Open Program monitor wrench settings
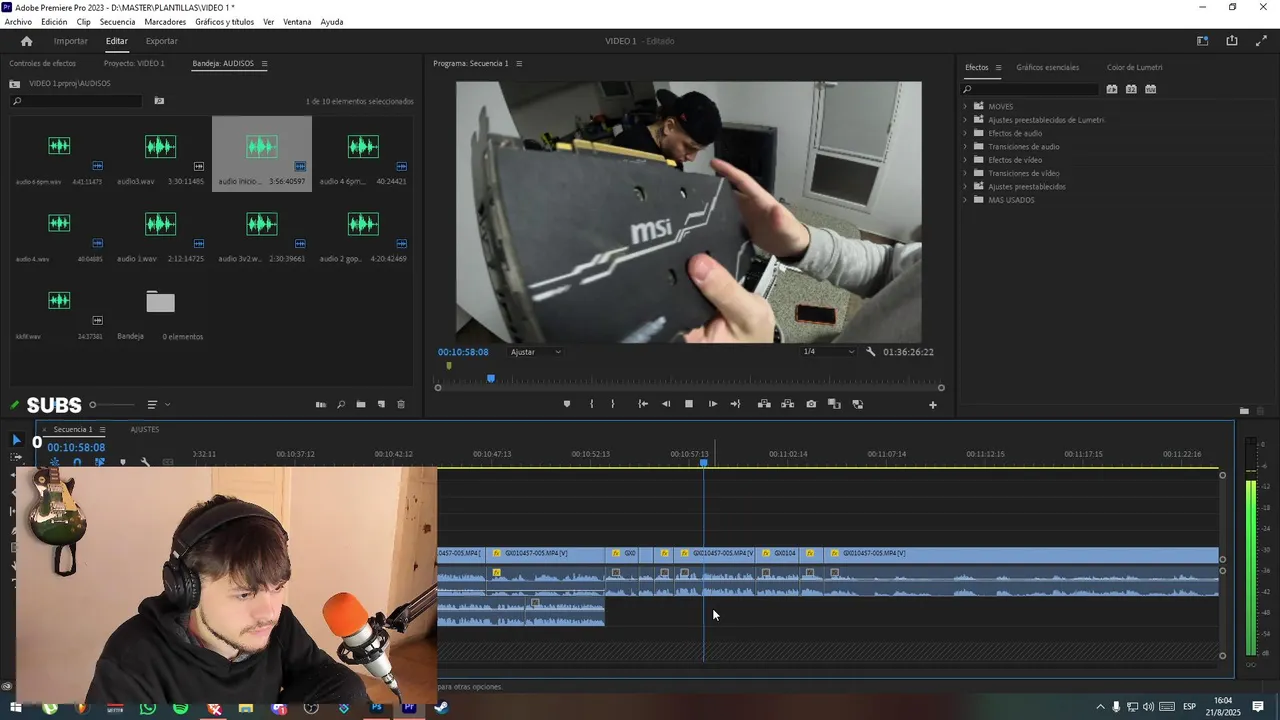This screenshot has height=720, width=1280. [870, 352]
